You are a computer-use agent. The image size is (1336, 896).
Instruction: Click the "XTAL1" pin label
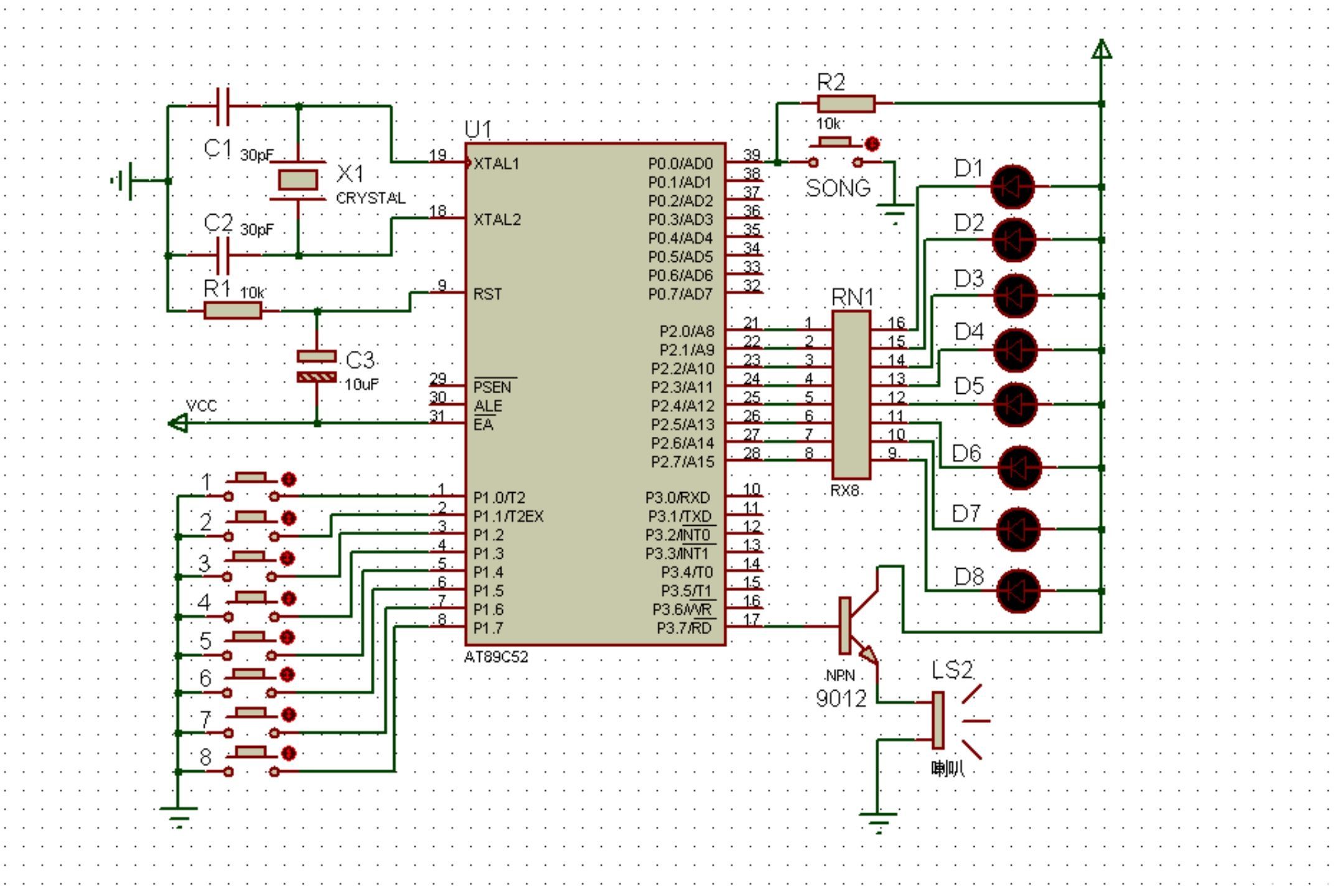[x=497, y=164]
